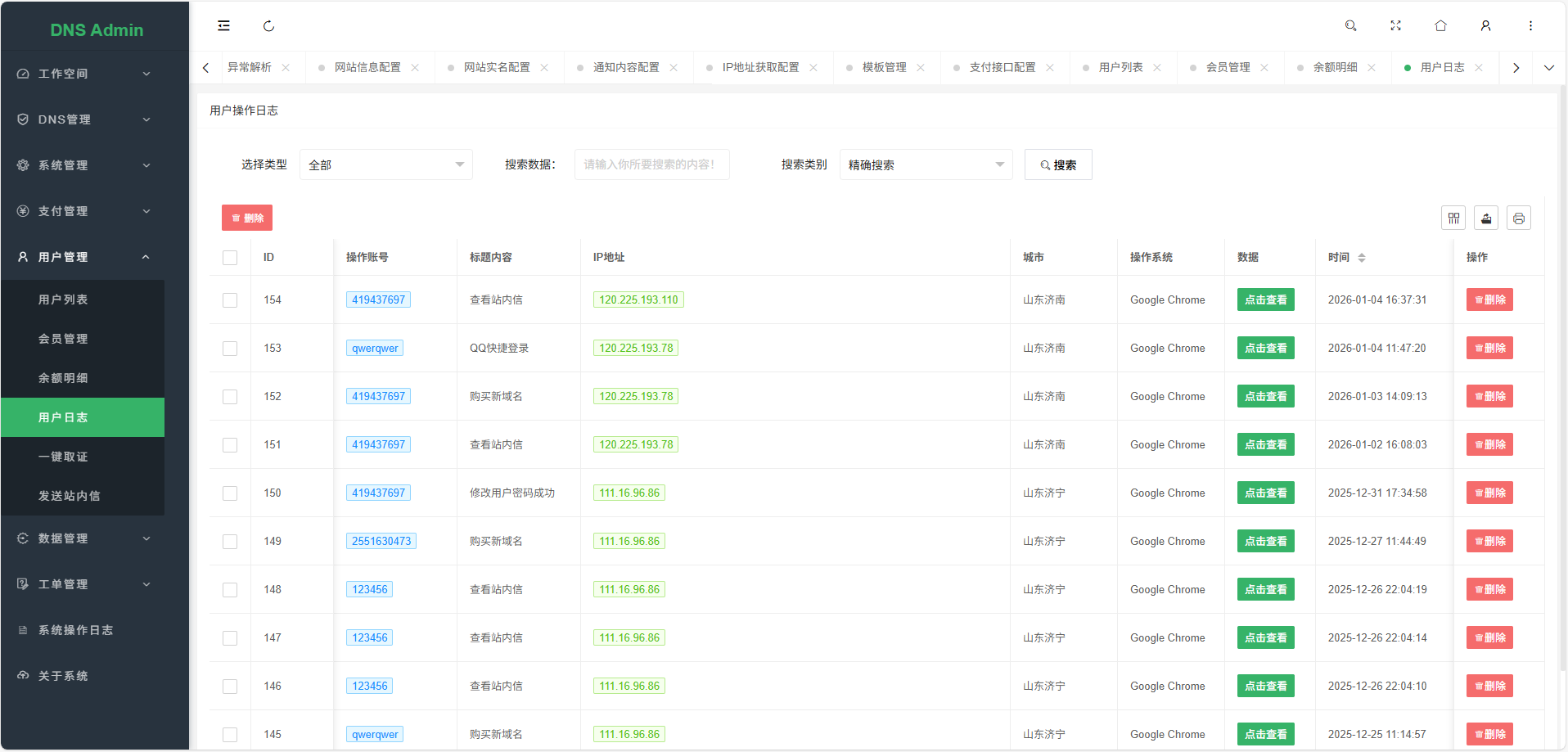Click 点击查看 for log ID 153
Viewport: 1568px width, 752px height.
[x=1265, y=349]
